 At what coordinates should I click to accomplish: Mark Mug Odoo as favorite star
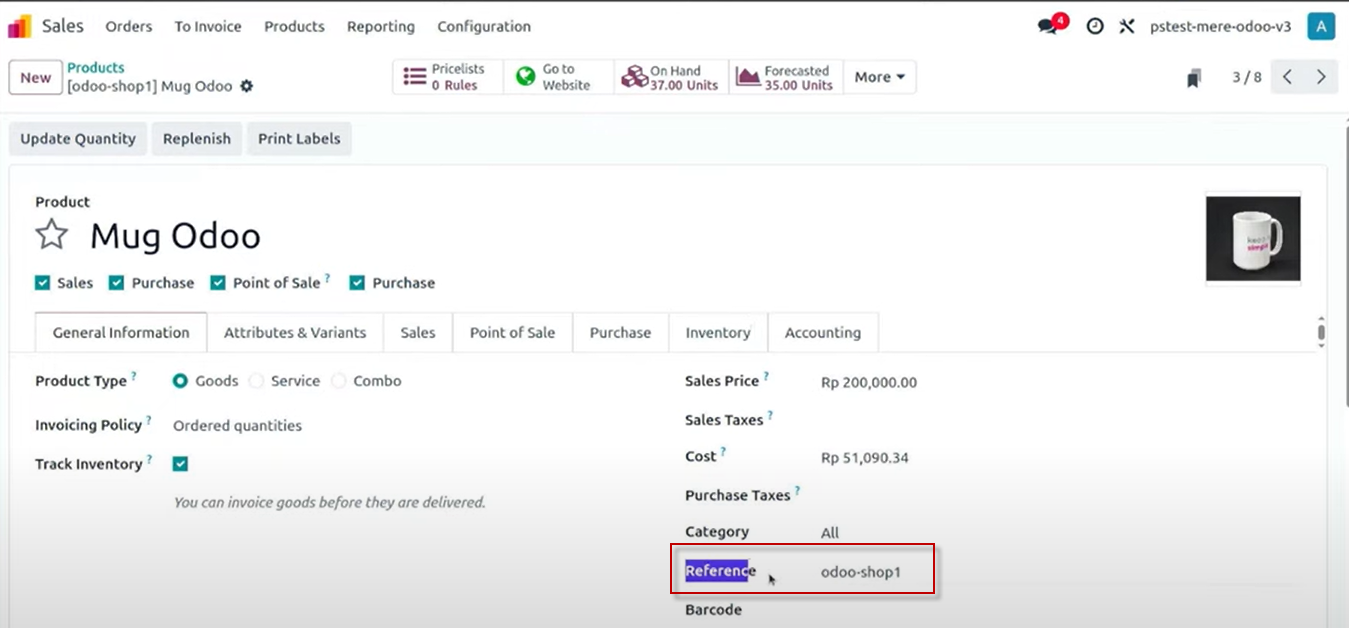point(51,235)
